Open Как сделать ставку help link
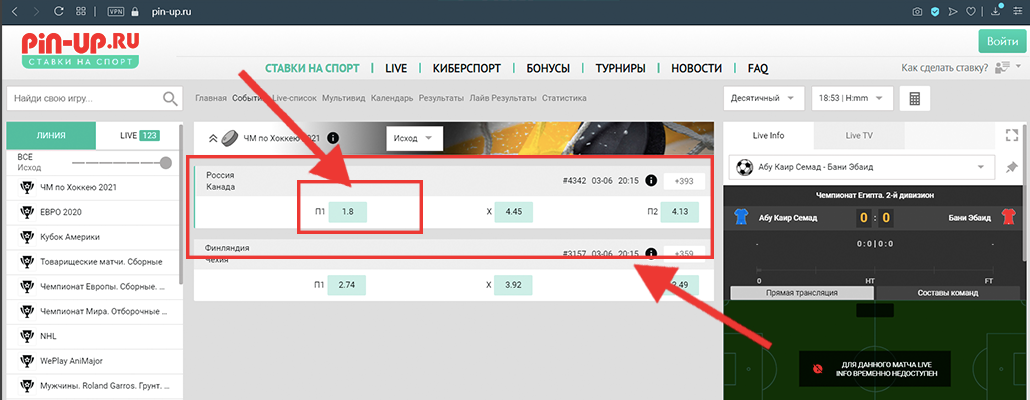1030x400 pixels. (x=945, y=68)
